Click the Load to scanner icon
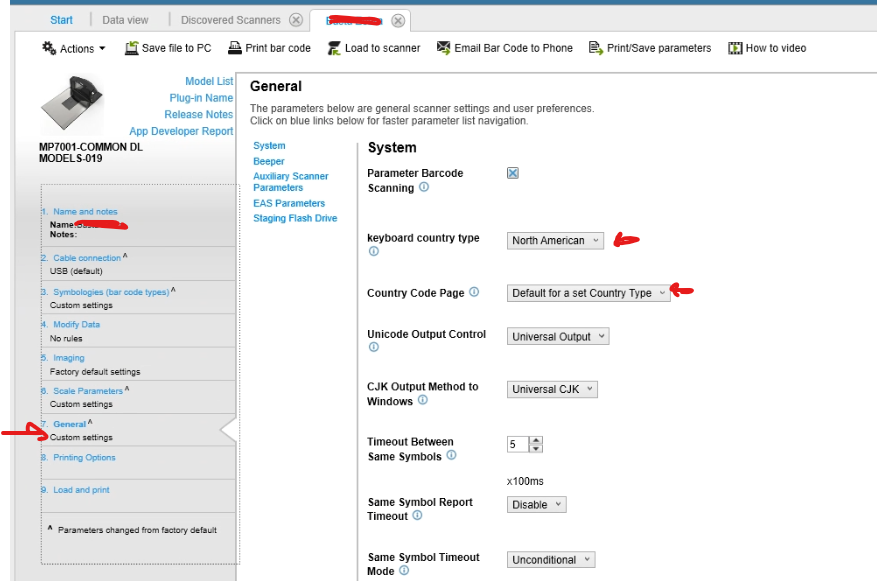Viewport: 877px width, 581px height. pyautogui.click(x=334, y=48)
